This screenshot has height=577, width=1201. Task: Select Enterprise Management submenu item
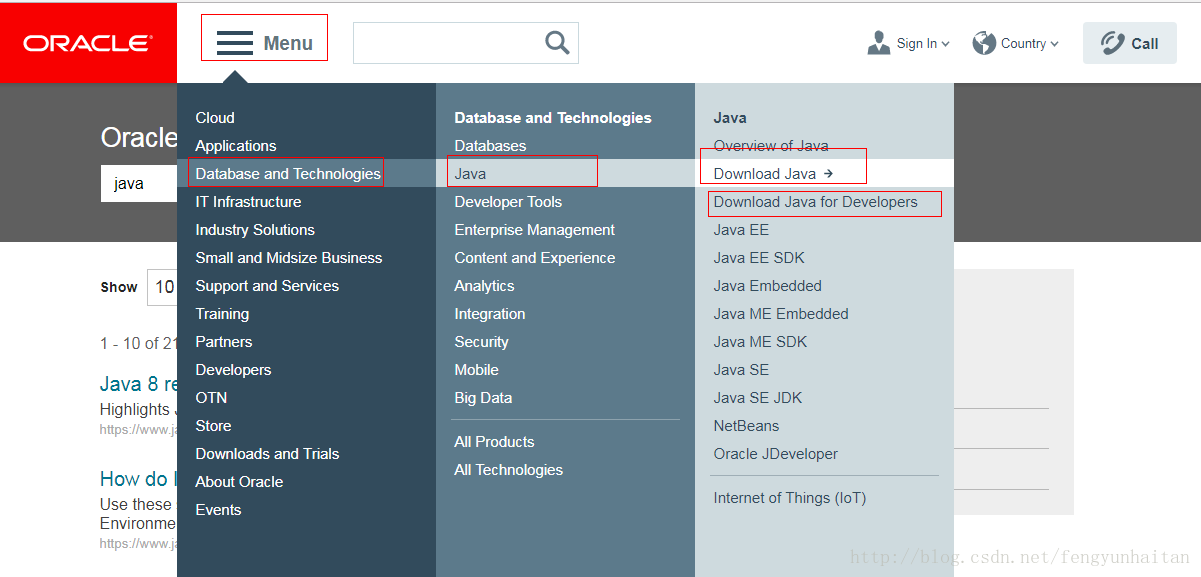(535, 230)
